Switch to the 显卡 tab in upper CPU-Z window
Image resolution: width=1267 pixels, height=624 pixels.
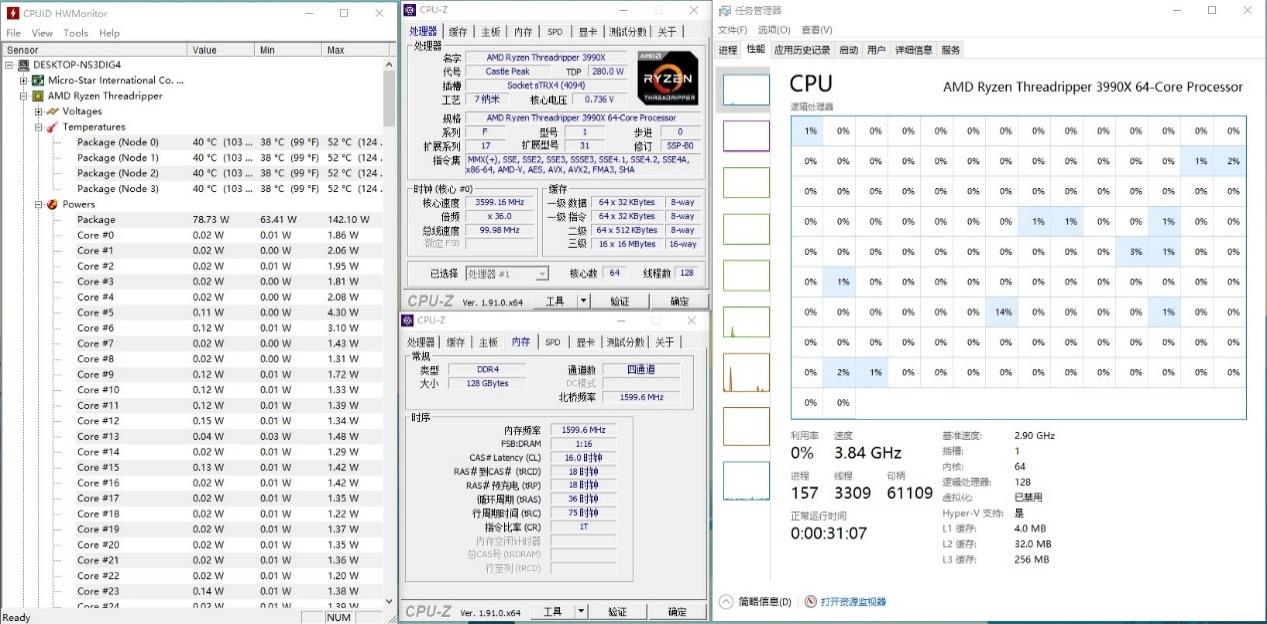pos(587,31)
